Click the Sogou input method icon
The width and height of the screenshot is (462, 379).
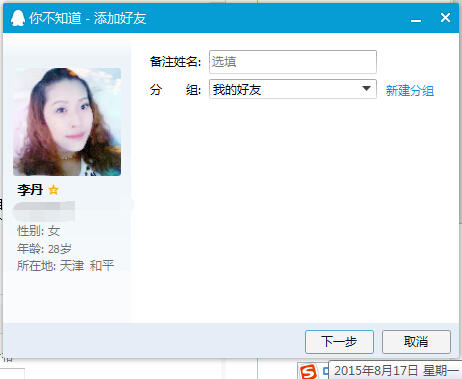click(308, 371)
